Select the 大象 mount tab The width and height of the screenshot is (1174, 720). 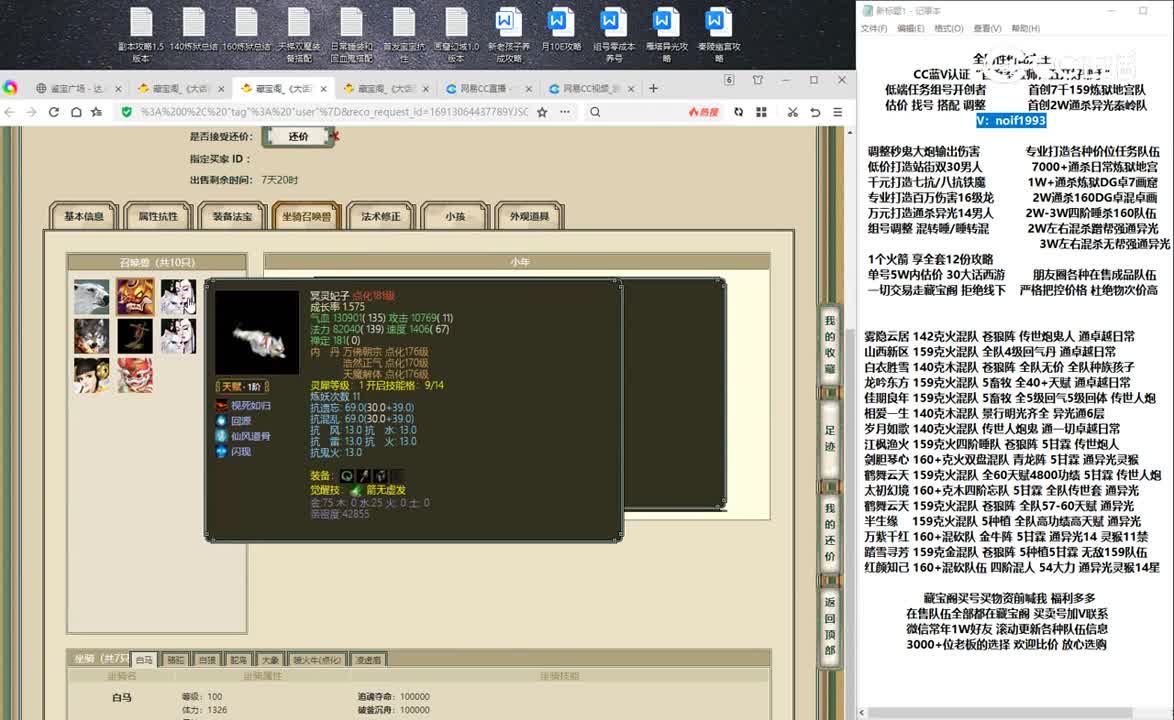point(270,659)
